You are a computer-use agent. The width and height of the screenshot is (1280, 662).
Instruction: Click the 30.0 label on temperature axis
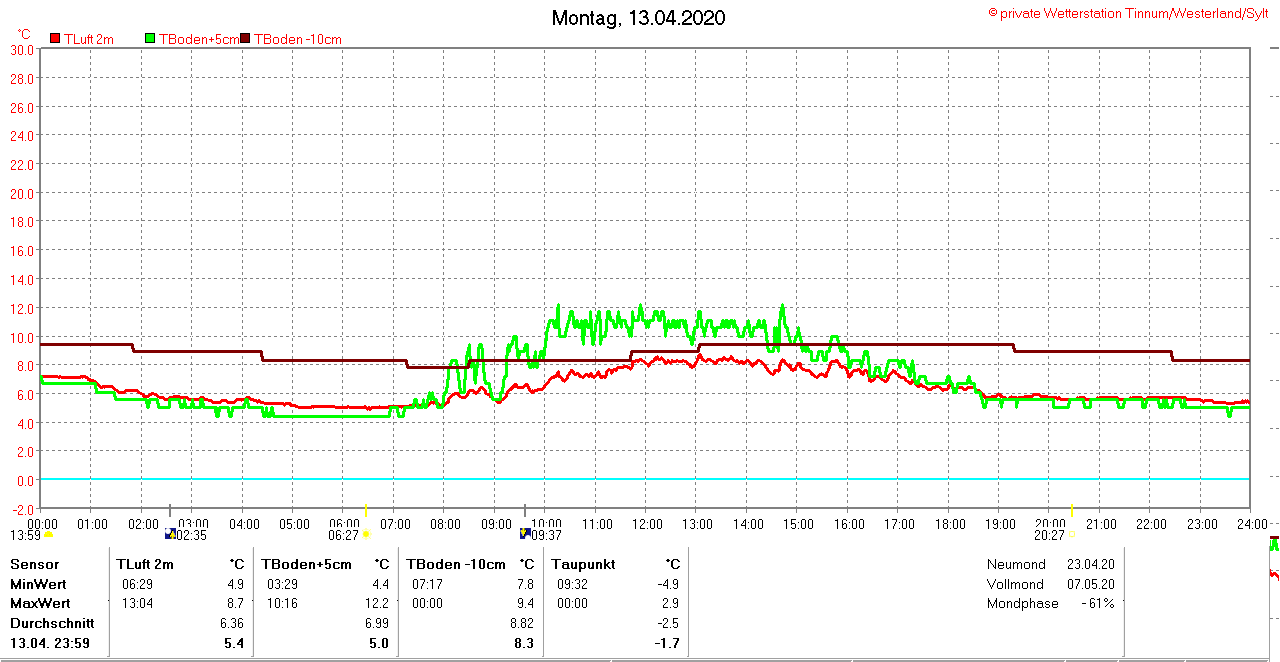coord(22,49)
